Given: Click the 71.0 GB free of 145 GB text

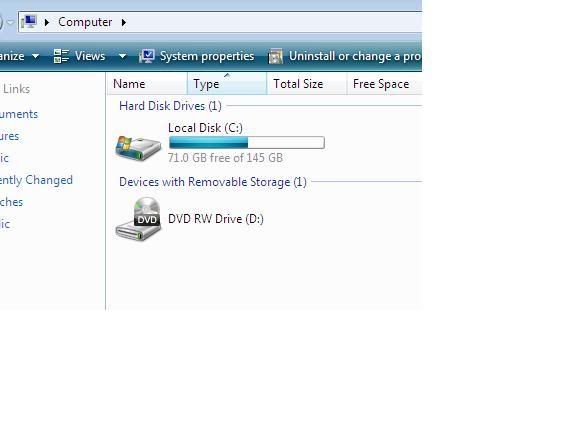Looking at the screenshot, I should 225,158.
